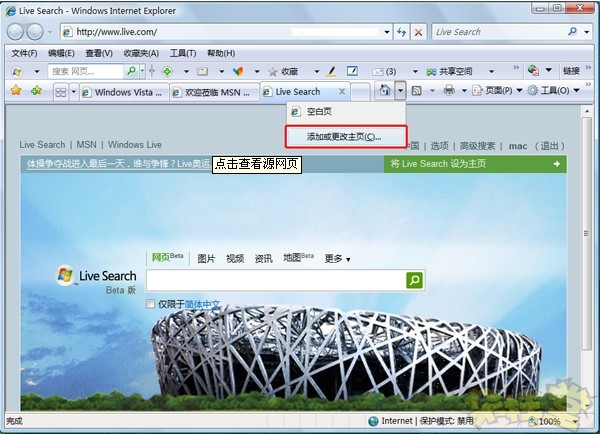This screenshot has width=600, height=434.
Task: Click the 退出 sign-out link
Action: 549,146
